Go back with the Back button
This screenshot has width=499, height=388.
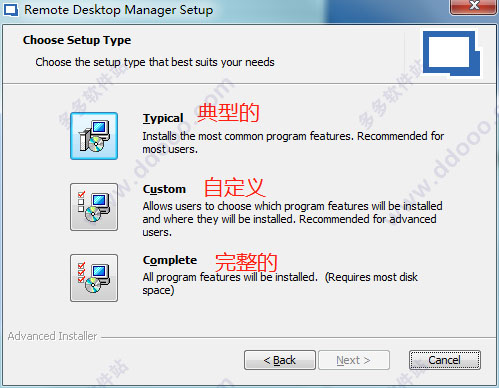(x=280, y=360)
